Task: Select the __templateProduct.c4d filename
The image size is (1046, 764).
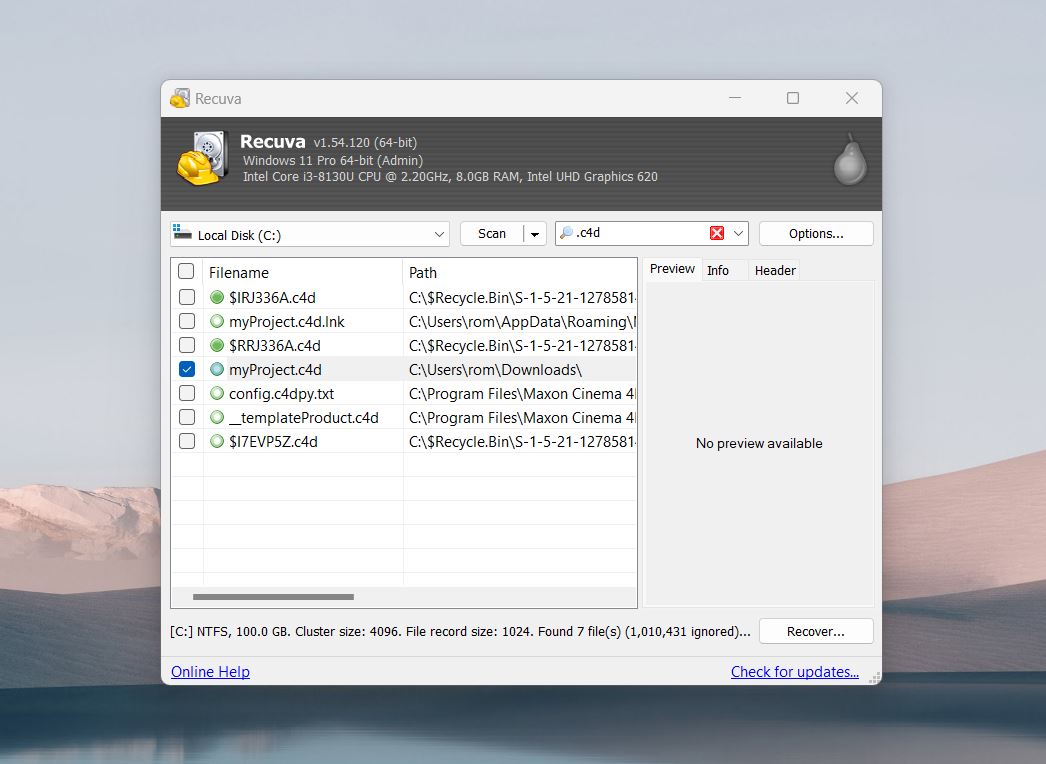Action: [304, 418]
